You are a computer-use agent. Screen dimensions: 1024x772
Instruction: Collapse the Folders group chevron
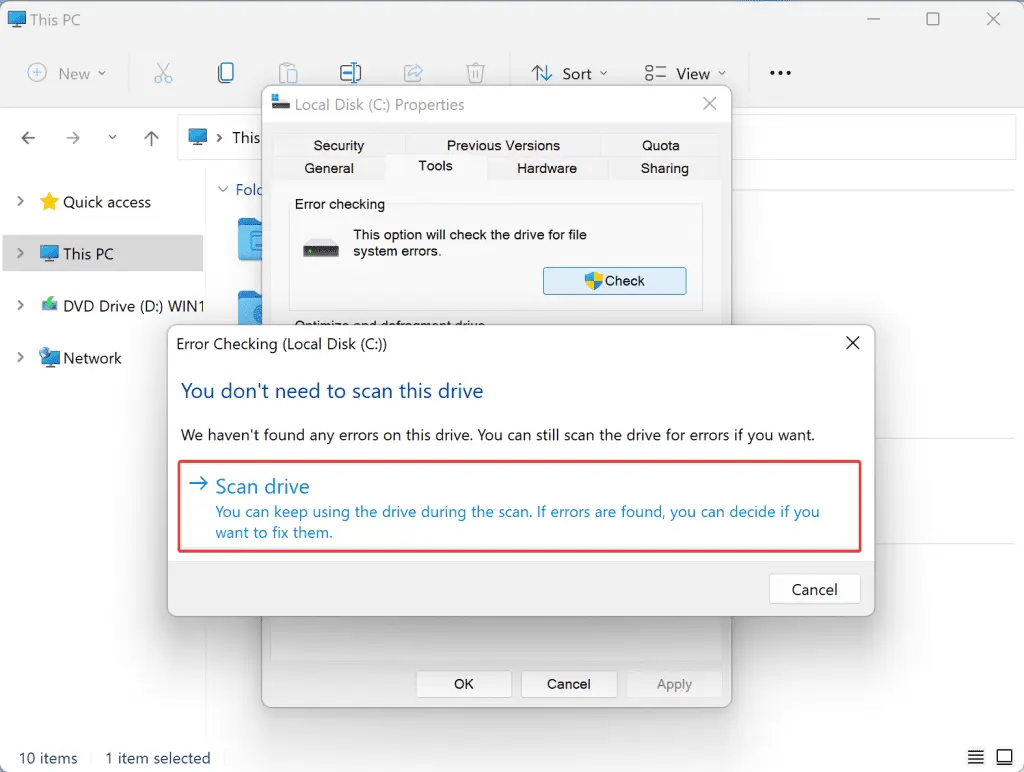223,189
